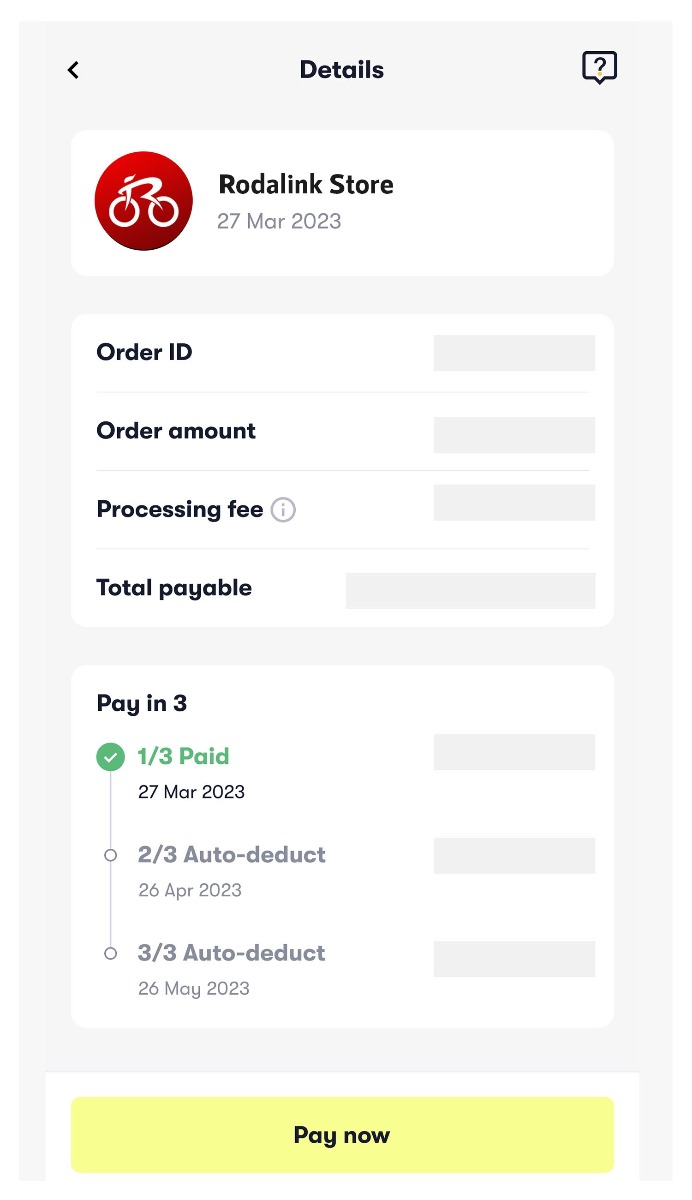Tap the circle marker beside 3/3 Auto-deduct
The image size is (692, 1200).
pos(110,953)
